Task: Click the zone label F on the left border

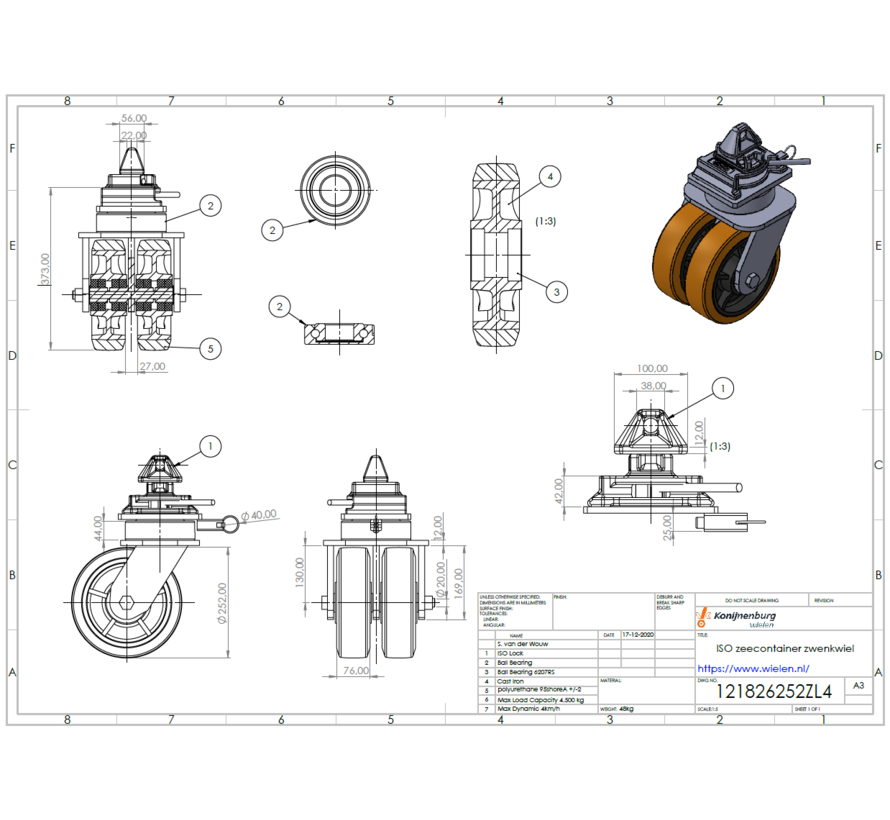Action: point(13,148)
